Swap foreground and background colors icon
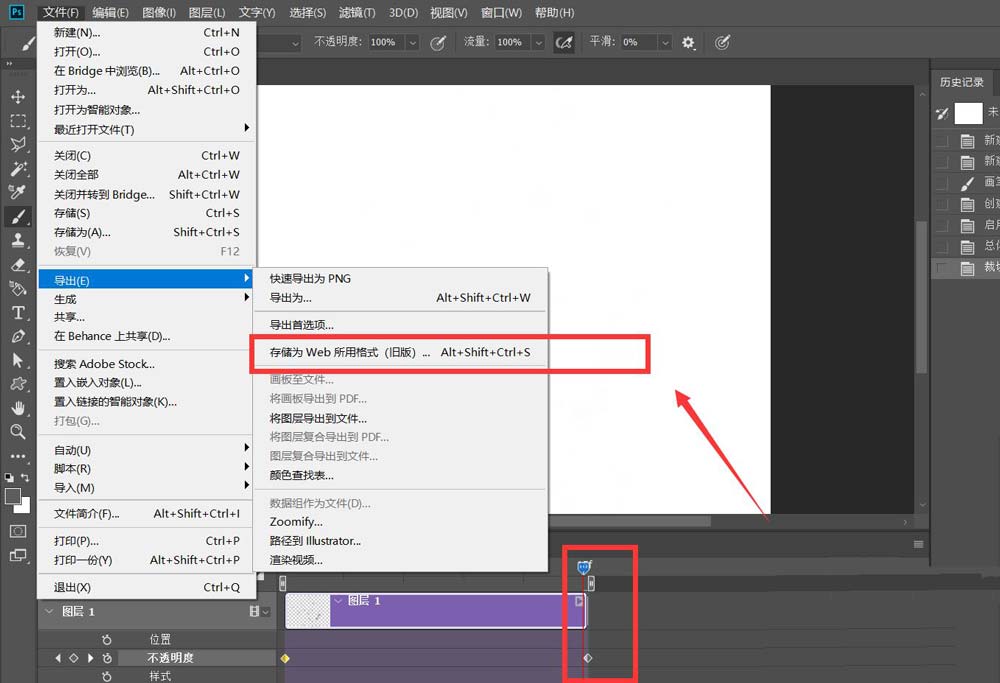Screen dimensions: 1000x683 (26, 477)
